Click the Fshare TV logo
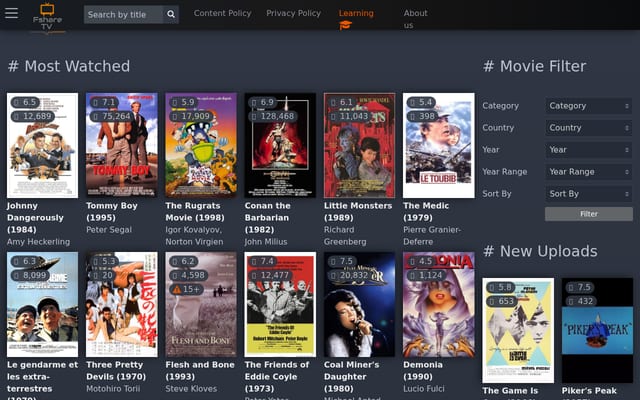The height and width of the screenshot is (400, 640). 47,18
